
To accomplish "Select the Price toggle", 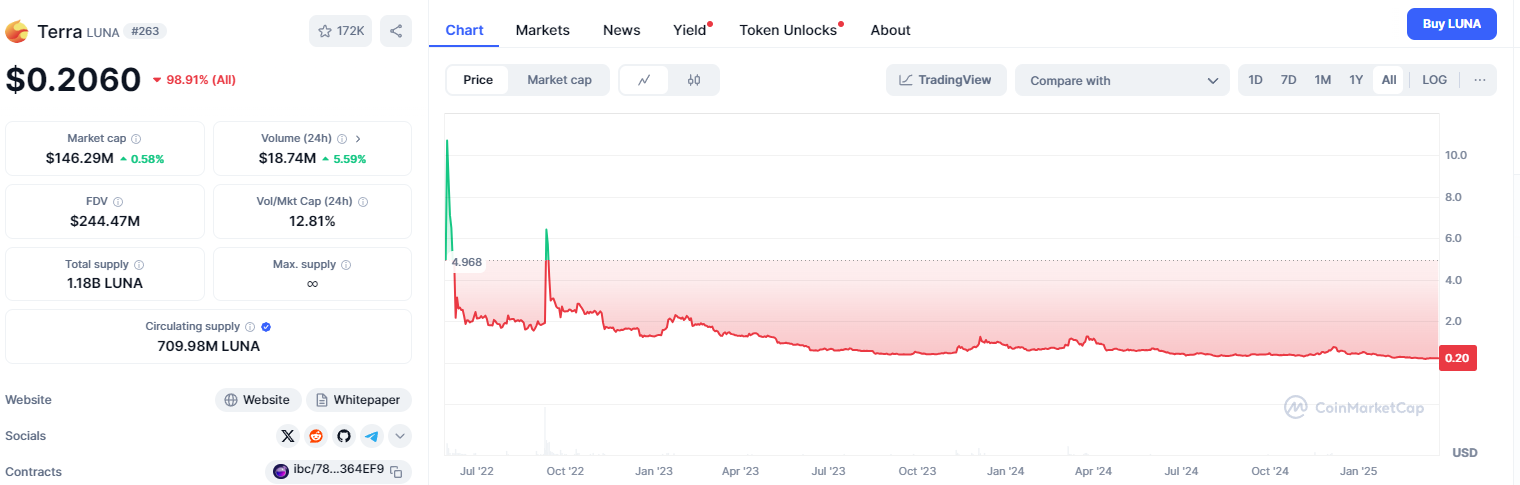I will pyautogui.click(x=478, y=80).
